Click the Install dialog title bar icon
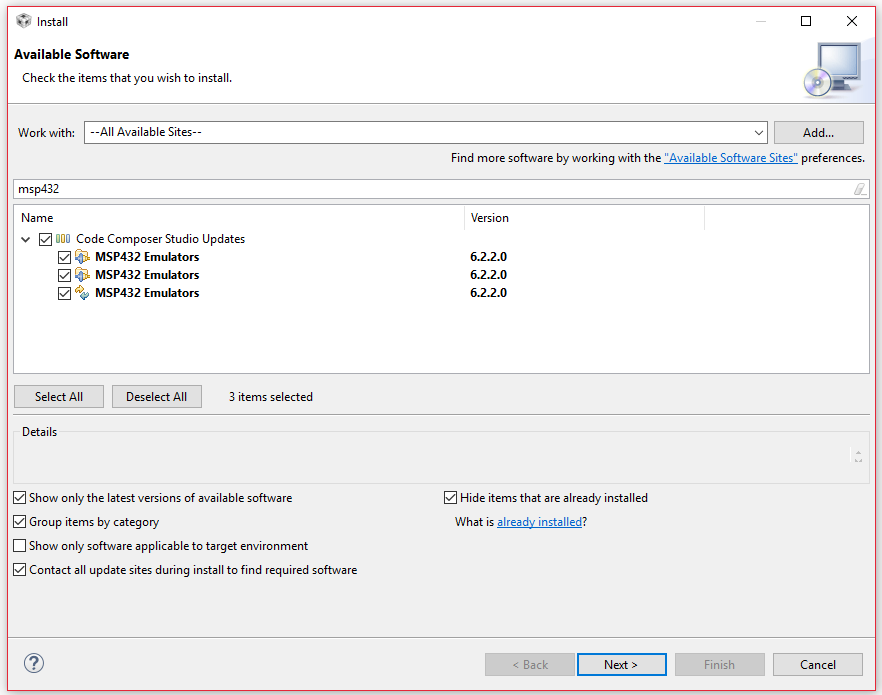Viewport: 882px width, 695px height. (23, 21)
